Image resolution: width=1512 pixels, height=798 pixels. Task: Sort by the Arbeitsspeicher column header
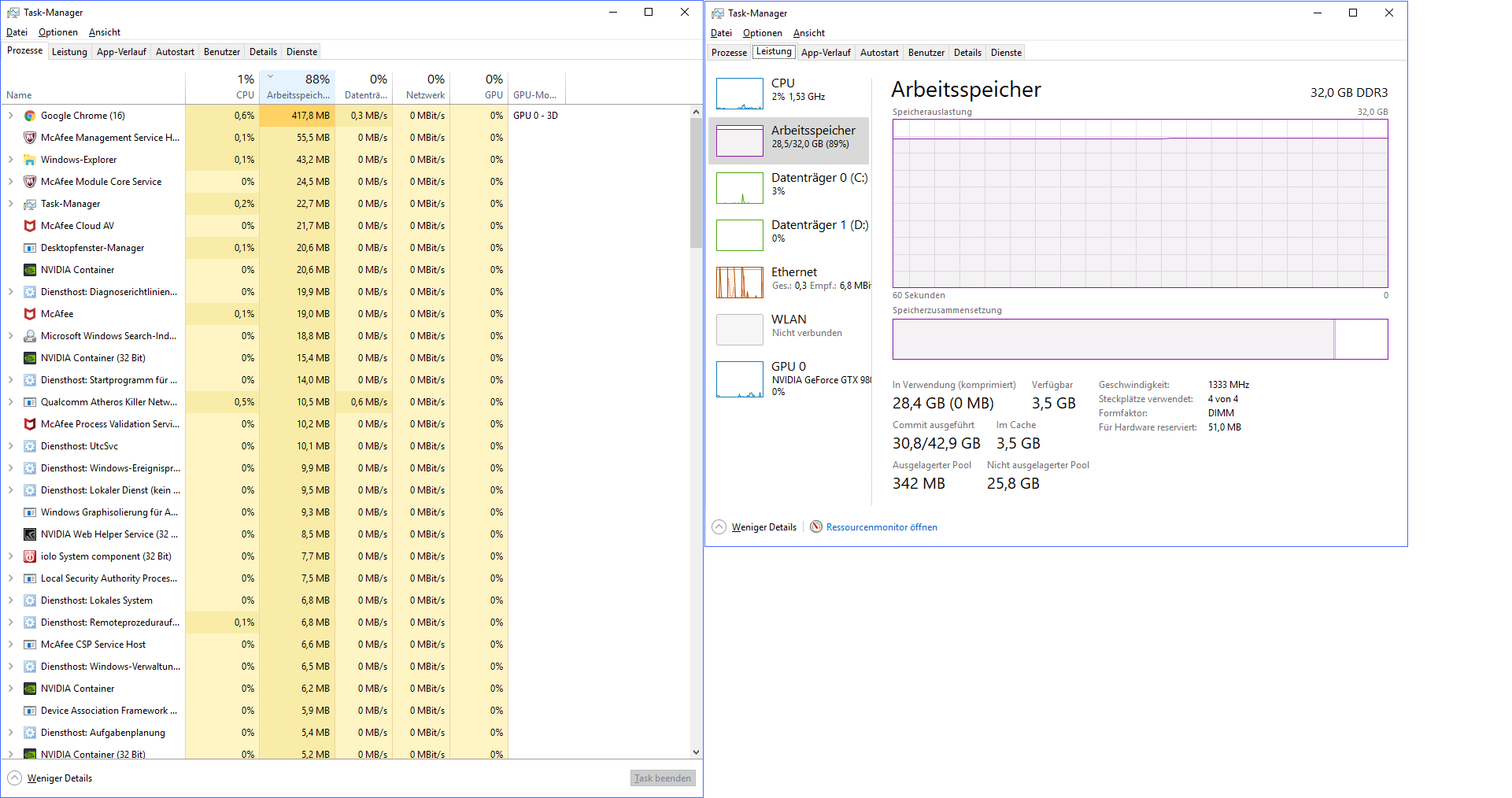coord(298,87)
